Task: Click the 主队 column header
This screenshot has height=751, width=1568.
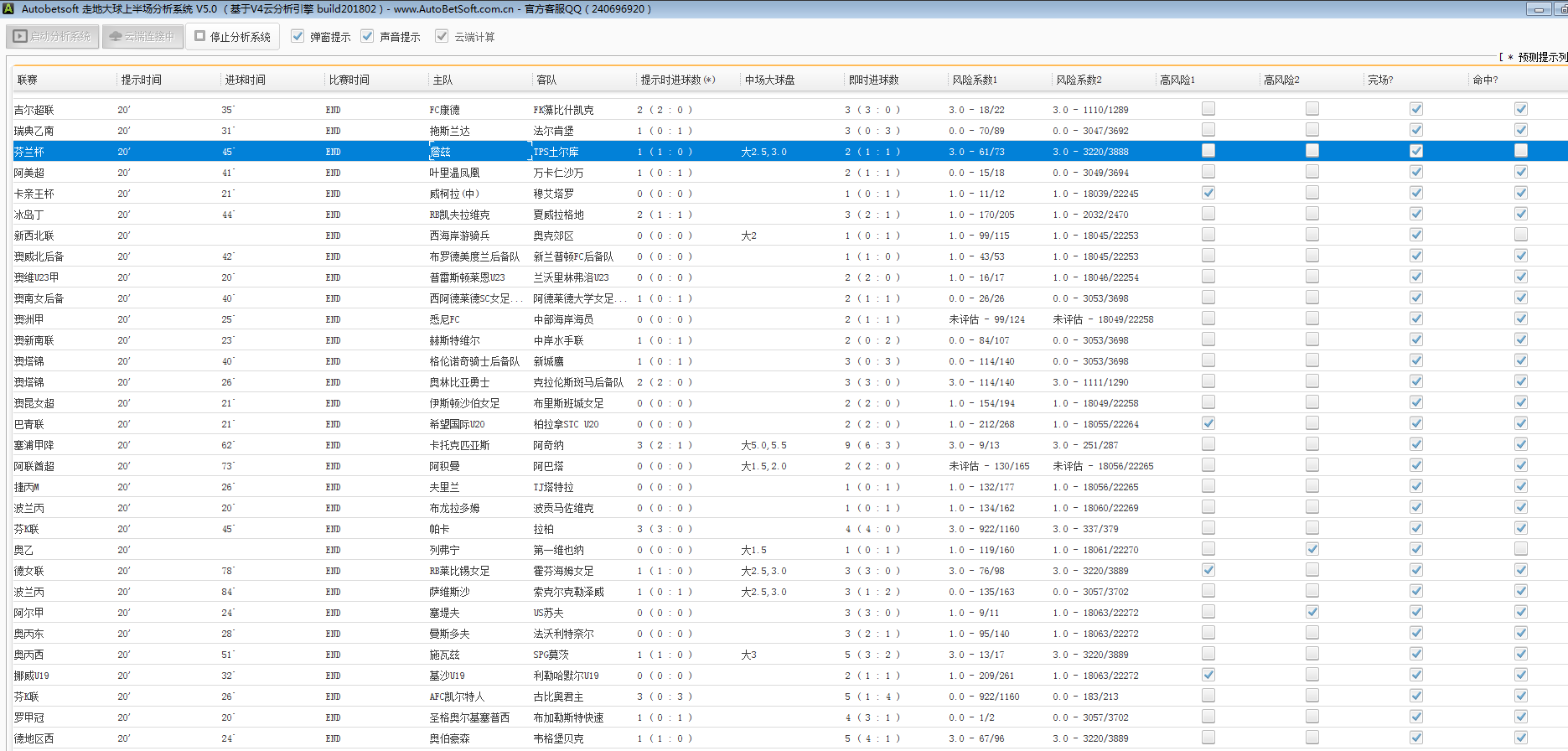Action: [442, 80]
